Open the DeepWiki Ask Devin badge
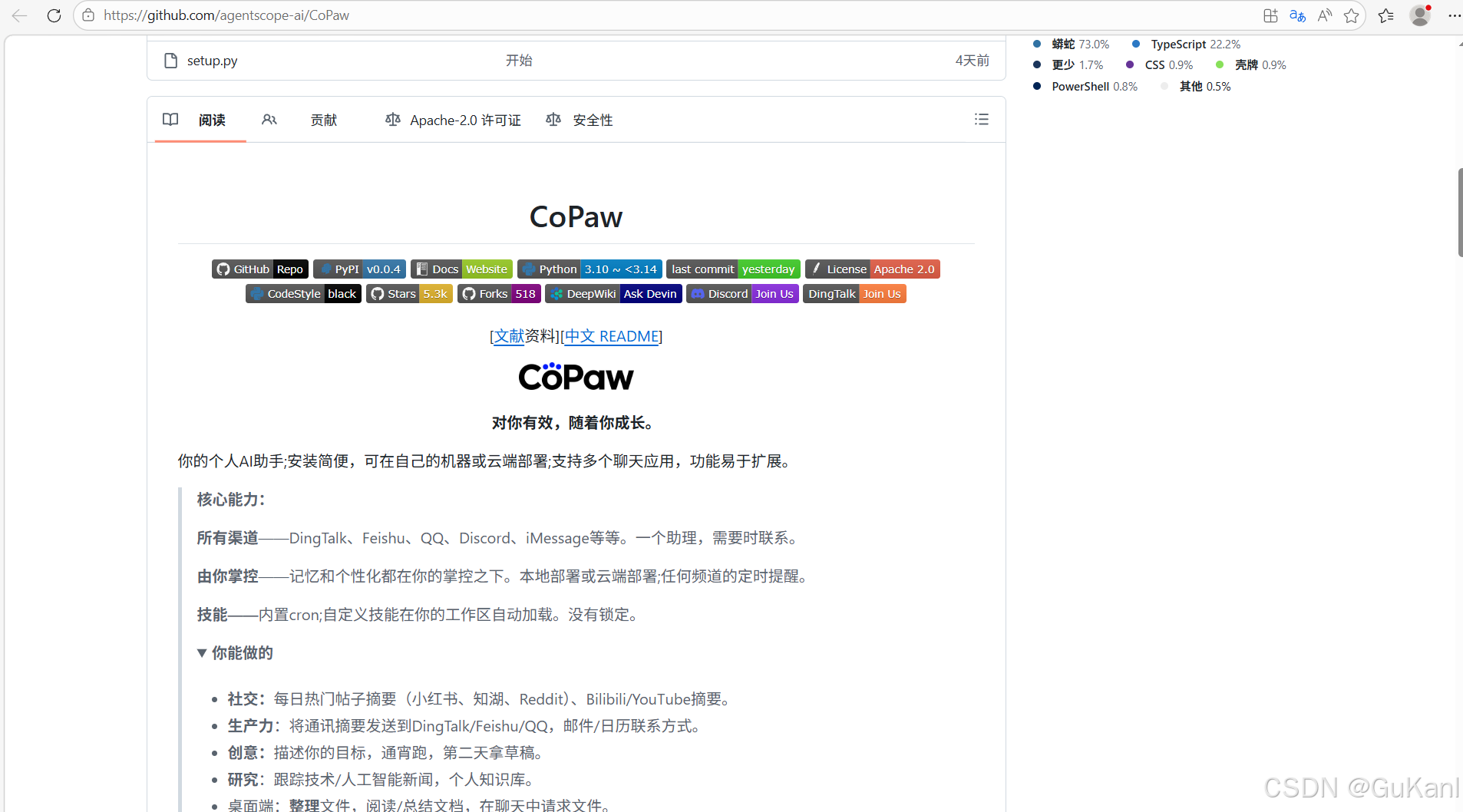This screenshot has height=812, width=1463. [x=613, y=294]
